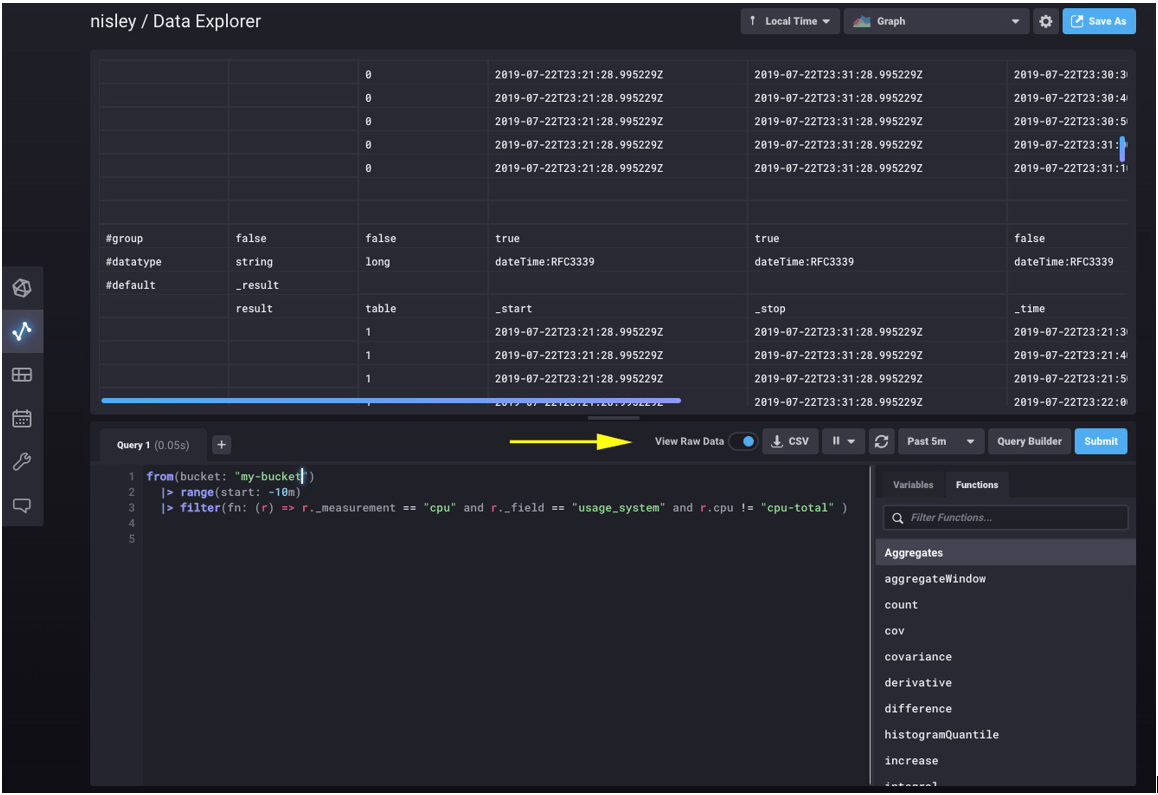Switch to Query Builder mode
The height and width of the screenshot is (795, 1158).
pyautogui.click(x=1029, y=441)
